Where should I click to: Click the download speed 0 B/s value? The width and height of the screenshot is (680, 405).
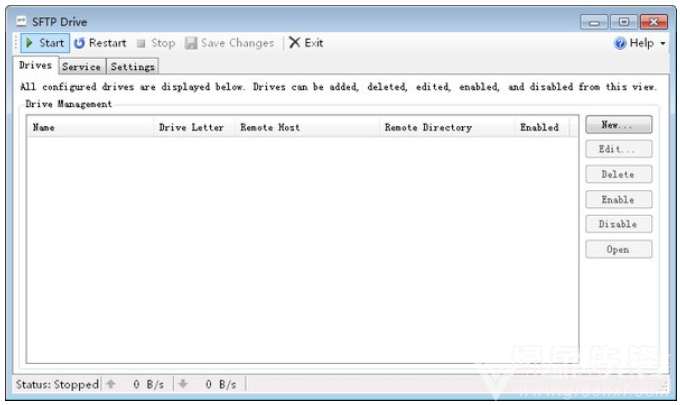click(221, 384)
